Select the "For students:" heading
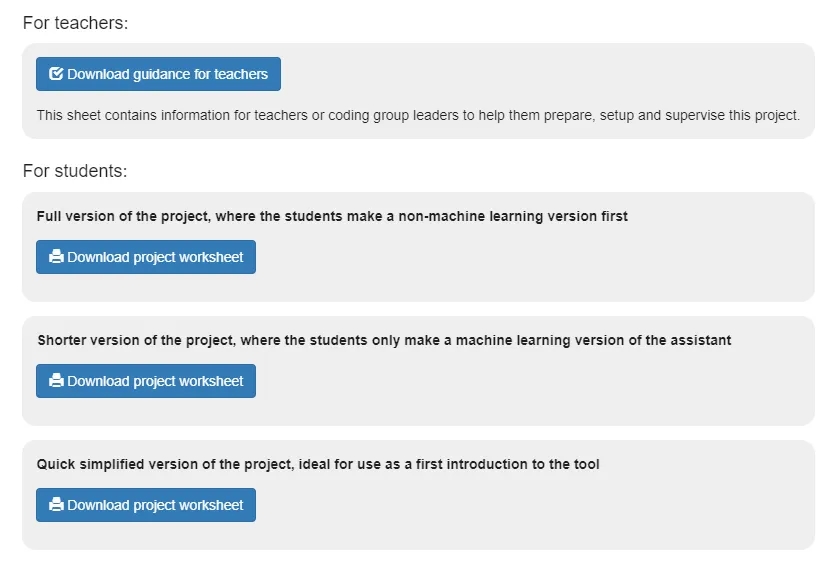Image resolution: width=831 pixels, height=572 pixels. (x=75, y=171)
